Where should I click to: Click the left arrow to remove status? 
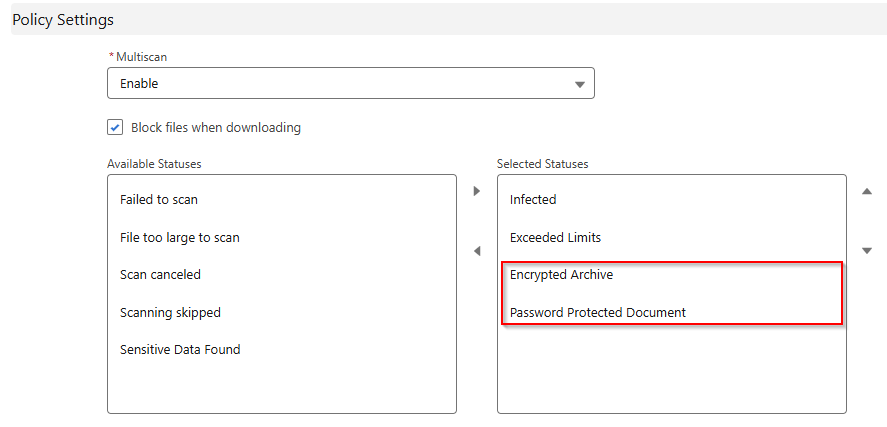coord(477,250)
